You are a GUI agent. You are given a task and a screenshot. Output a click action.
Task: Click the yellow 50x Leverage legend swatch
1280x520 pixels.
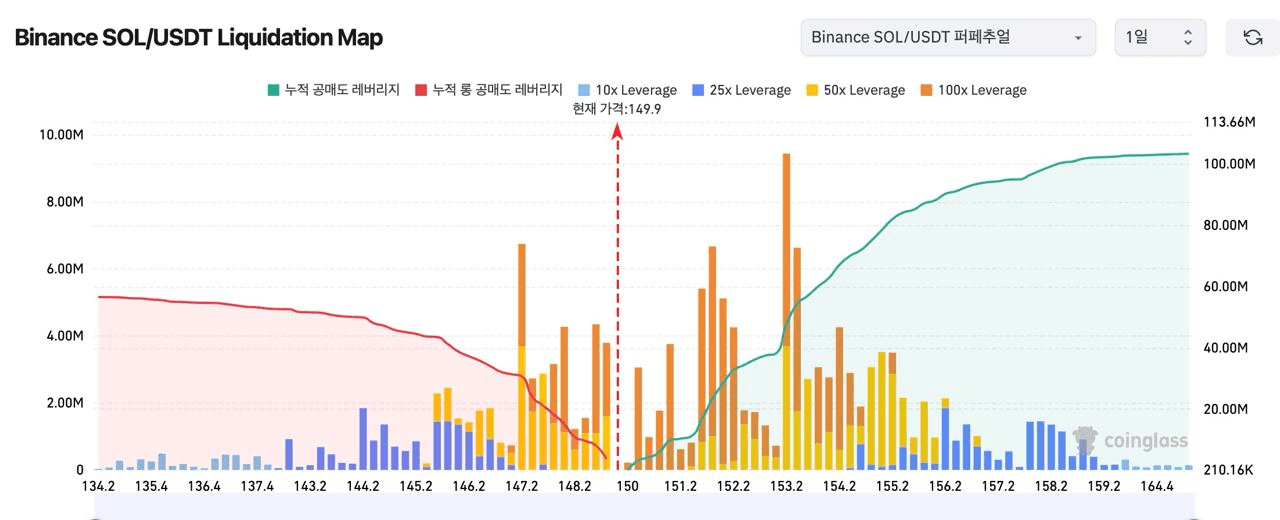811,90
